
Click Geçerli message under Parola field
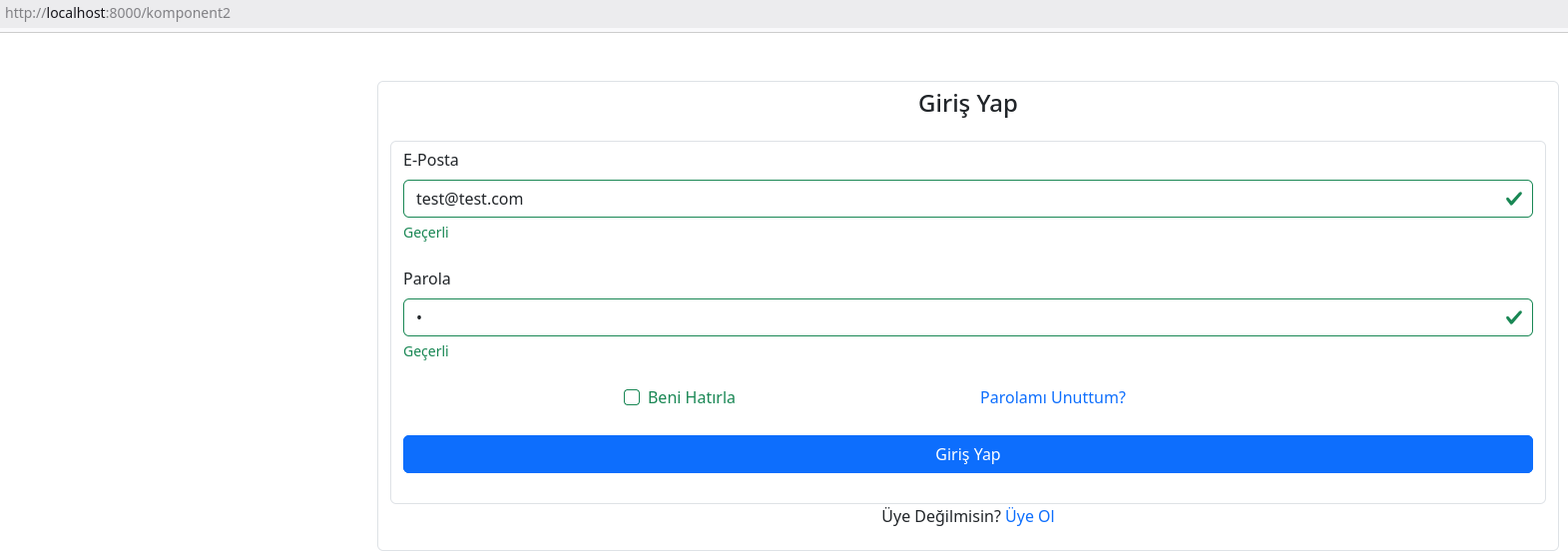[425, 351]
